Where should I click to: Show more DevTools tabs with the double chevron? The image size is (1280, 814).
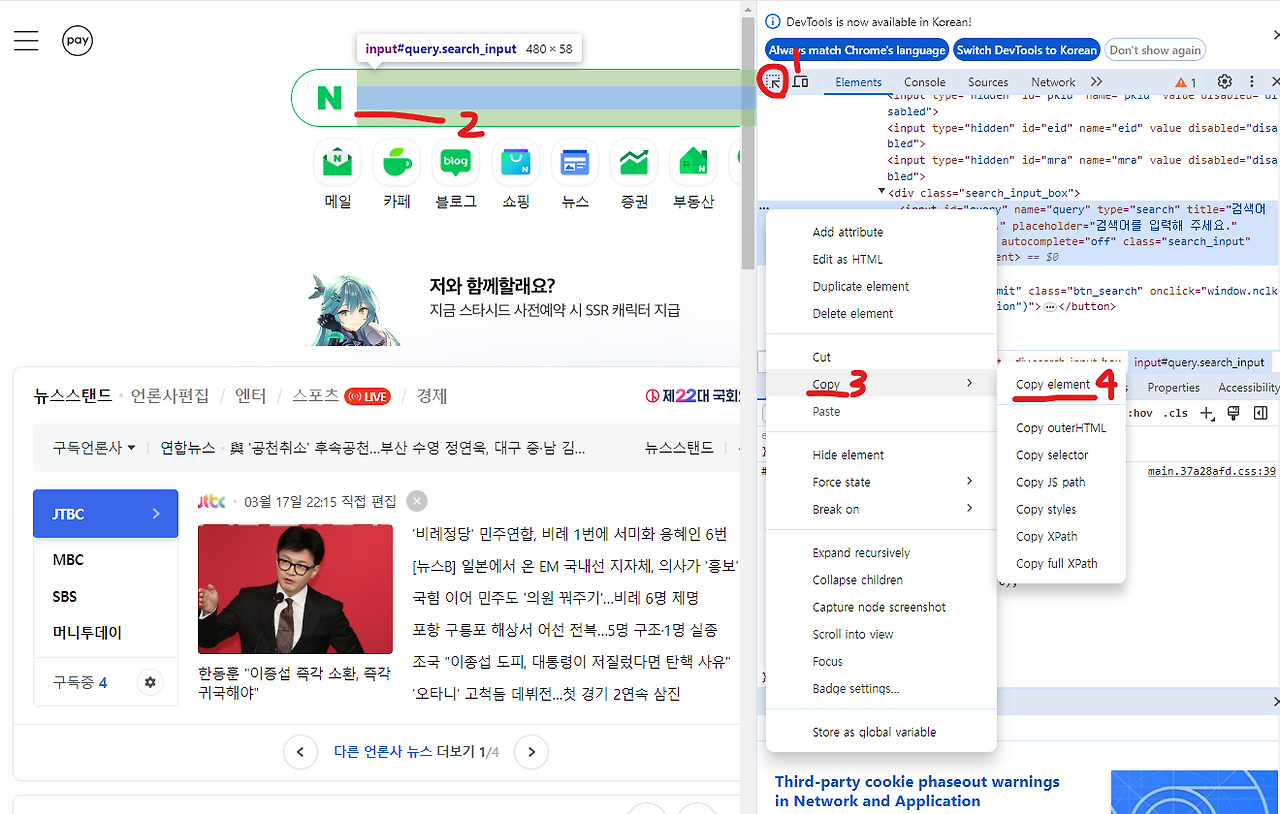[x=1097, y=82]
